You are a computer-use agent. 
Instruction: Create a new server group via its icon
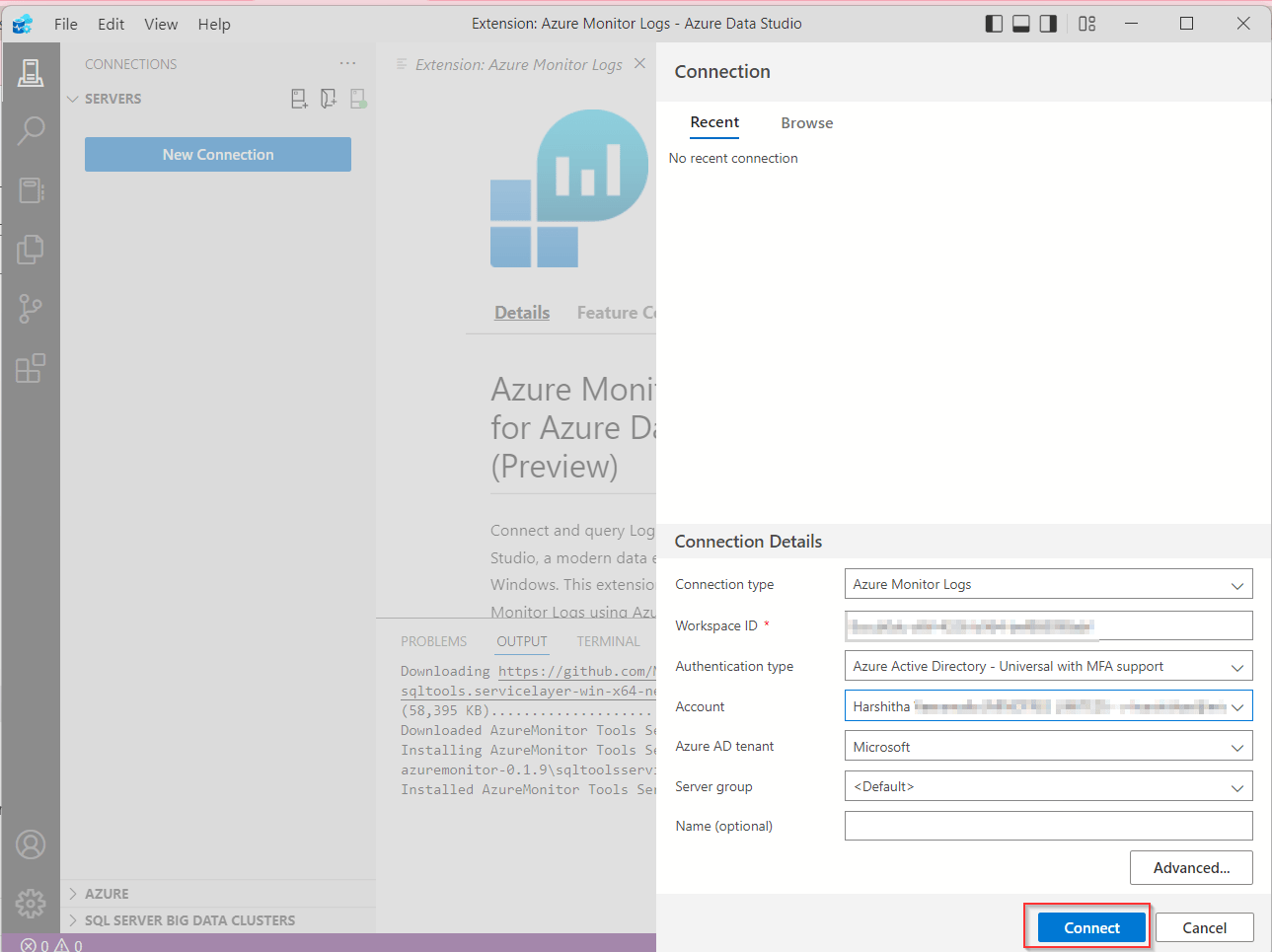[328, 98]
